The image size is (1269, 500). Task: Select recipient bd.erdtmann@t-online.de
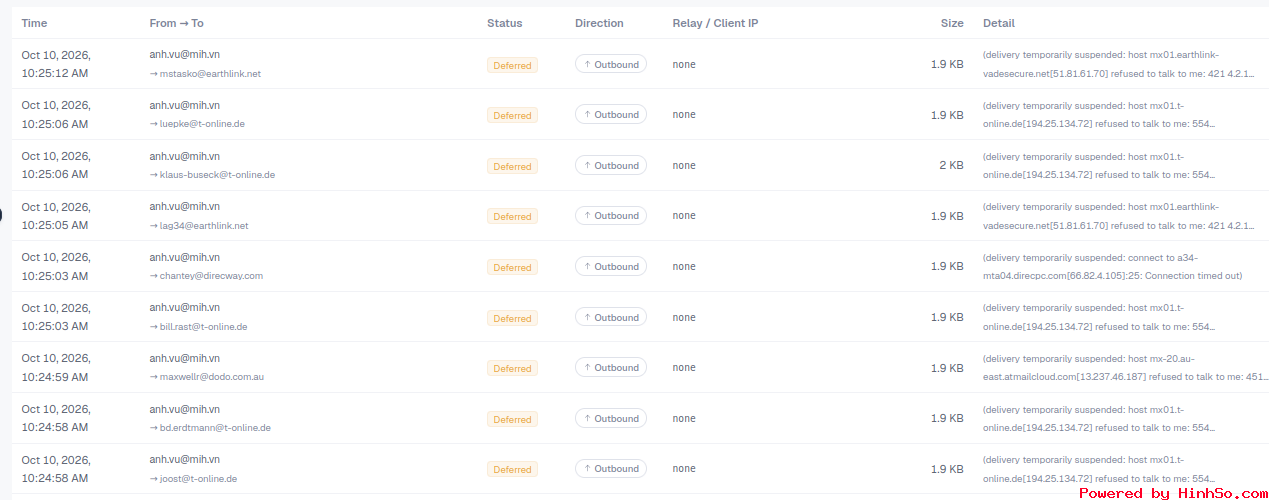pyautogui.click(x=215, y=428)
